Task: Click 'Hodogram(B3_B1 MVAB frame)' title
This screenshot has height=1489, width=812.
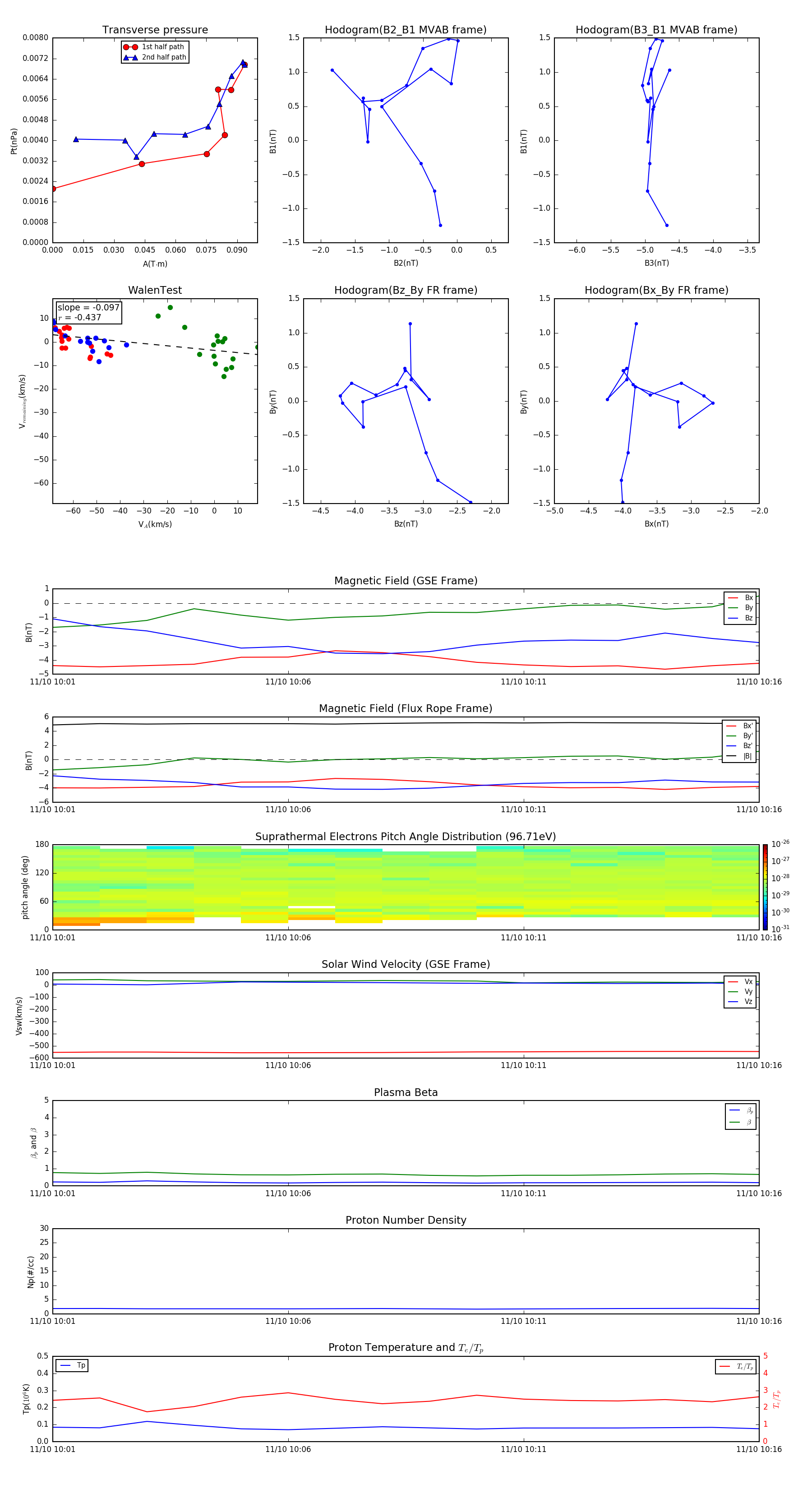Action: 656,29
